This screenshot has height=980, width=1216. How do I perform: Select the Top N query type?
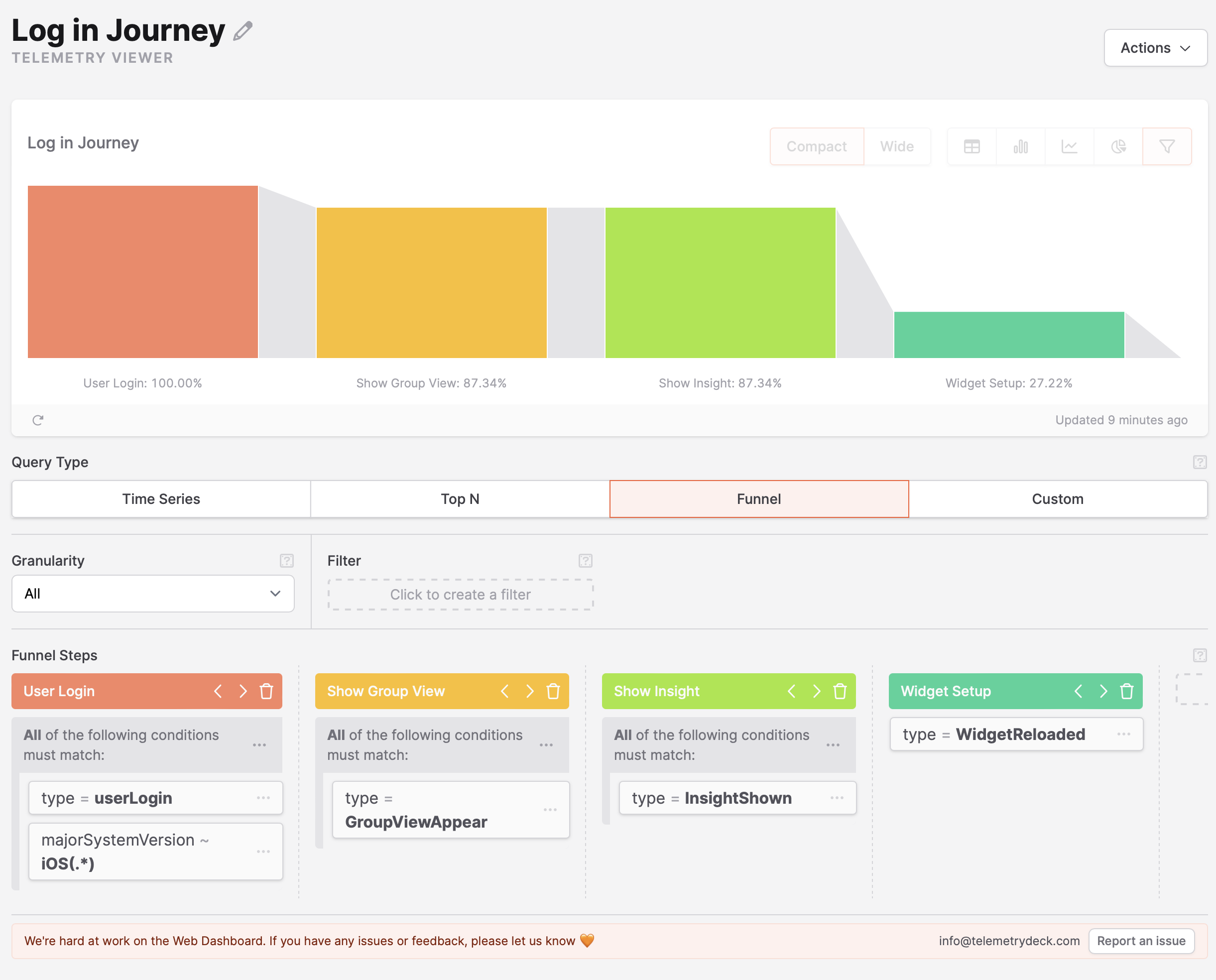[x=460, y=499]
